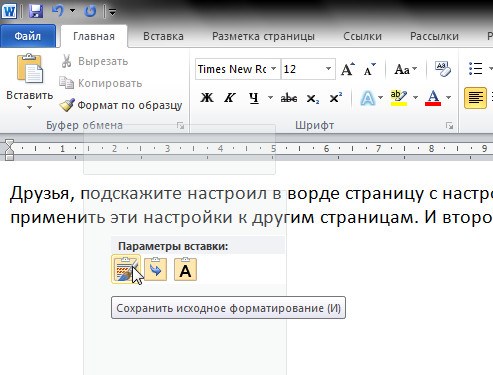Switch to the Вставка tab
Screen dimensions: 493x375
point(163,36)
